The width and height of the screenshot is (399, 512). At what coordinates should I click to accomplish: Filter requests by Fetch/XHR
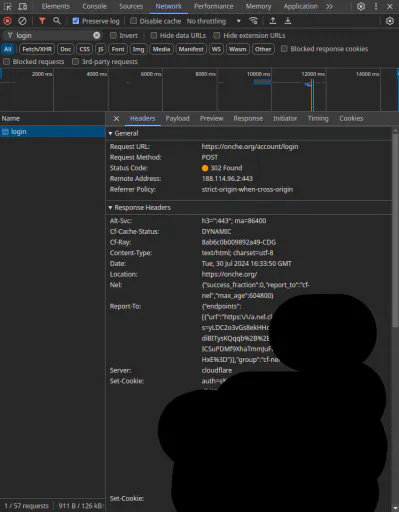coord(37,49)
